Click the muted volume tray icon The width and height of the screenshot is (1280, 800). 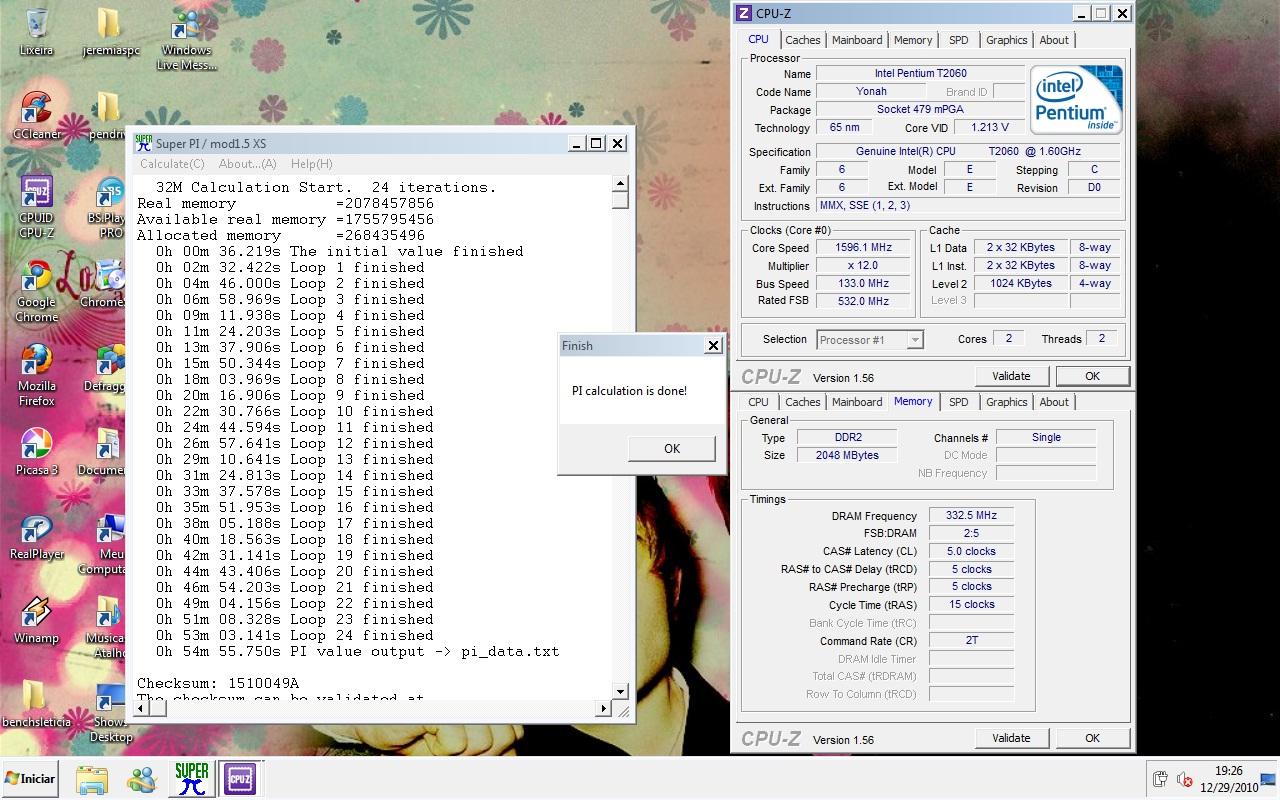click(x=1185, y=779)
